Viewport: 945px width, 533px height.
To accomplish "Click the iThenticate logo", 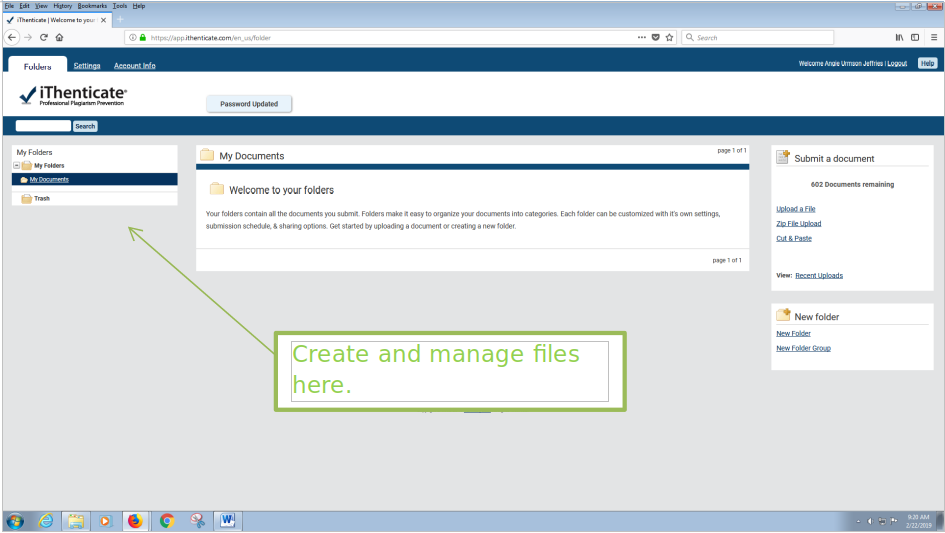I will coord(74,97).
